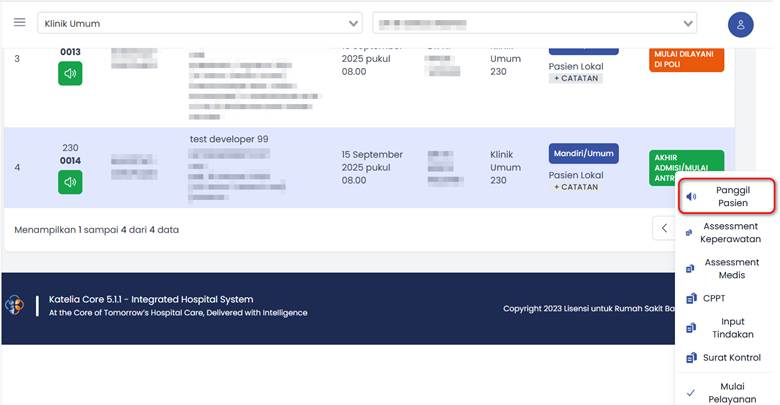Click the Assessment Keperawatan menu icon
The image size is (780, 405).
(690, 233)
